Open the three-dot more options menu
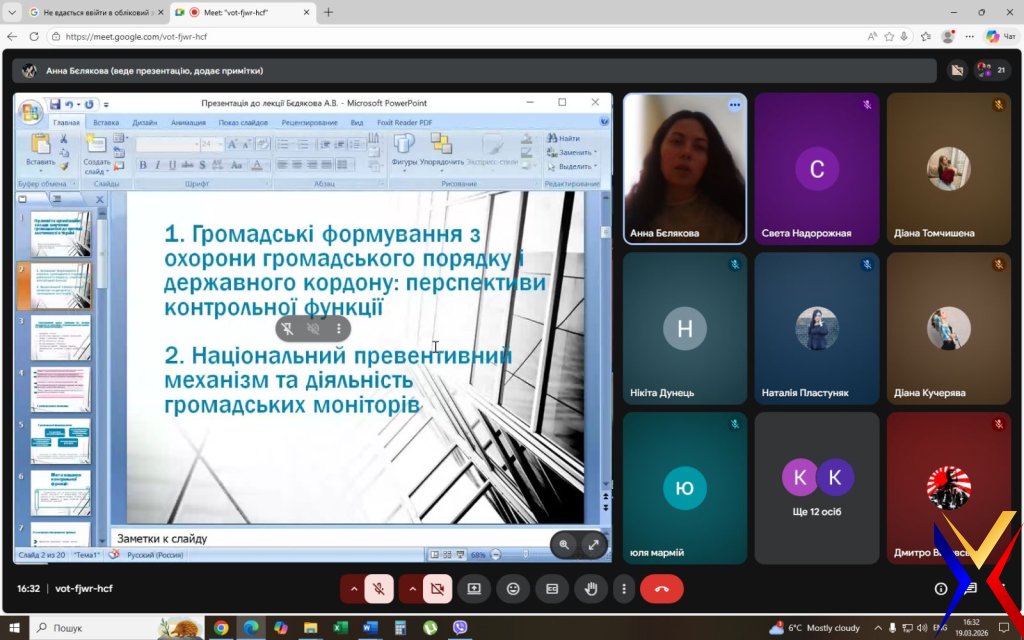 coord(624,589)
